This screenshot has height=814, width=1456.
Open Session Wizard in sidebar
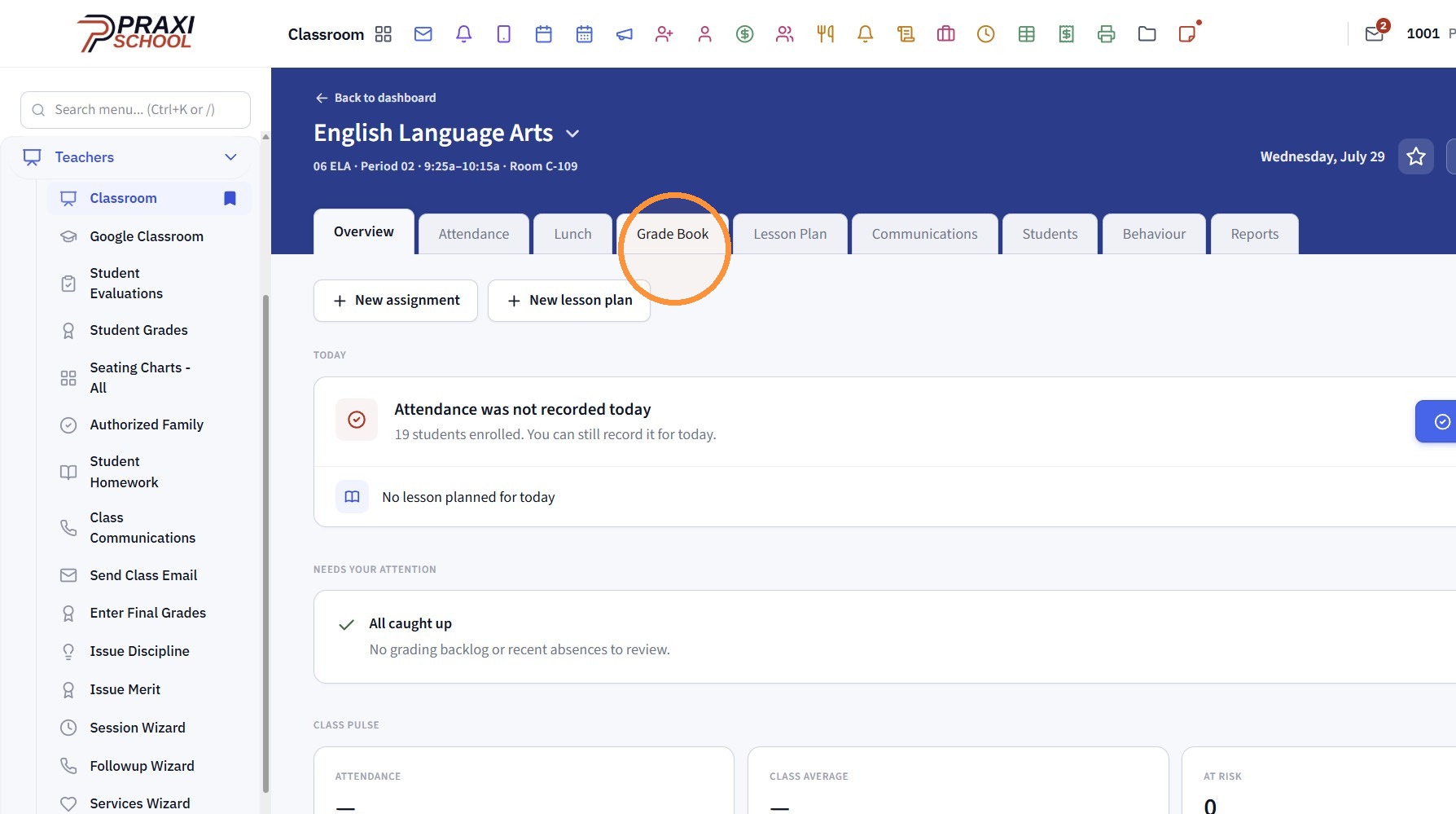coord(149,728)
